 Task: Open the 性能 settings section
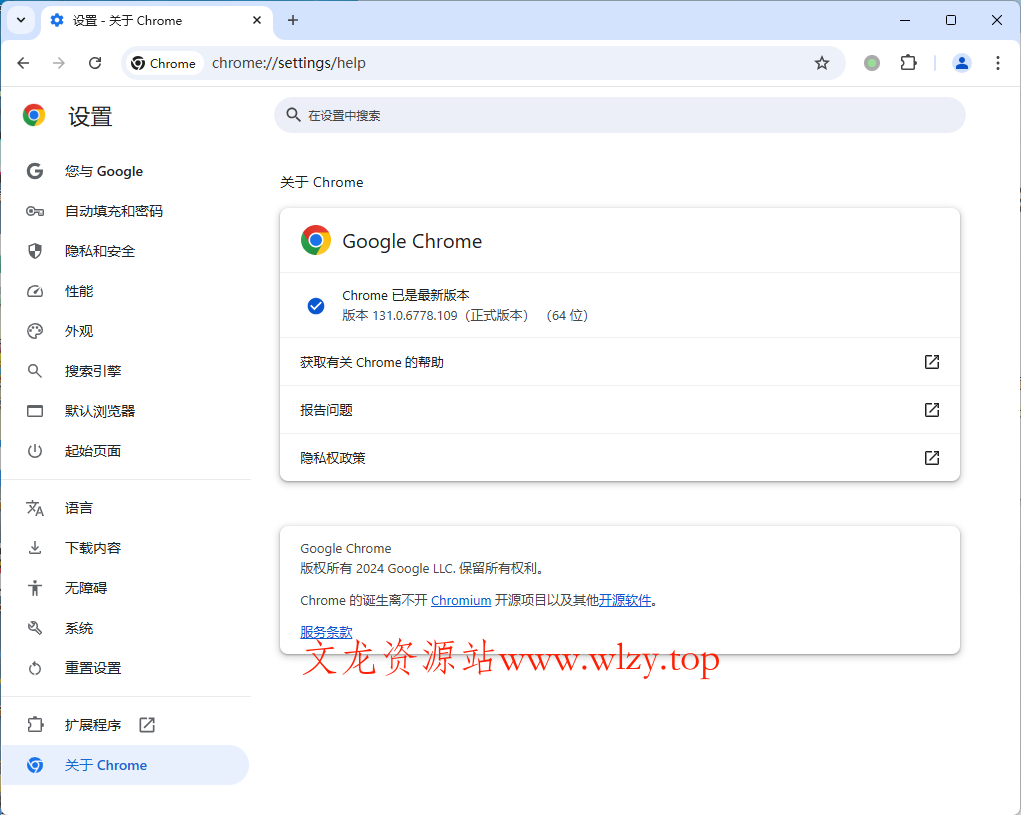(x=81, y=291)
